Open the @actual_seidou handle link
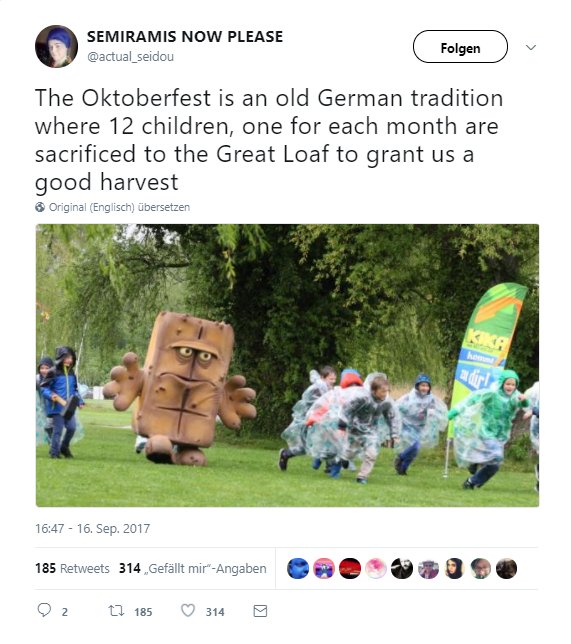Viewport: 571px width, 644px height. click(x=131, y=56)
